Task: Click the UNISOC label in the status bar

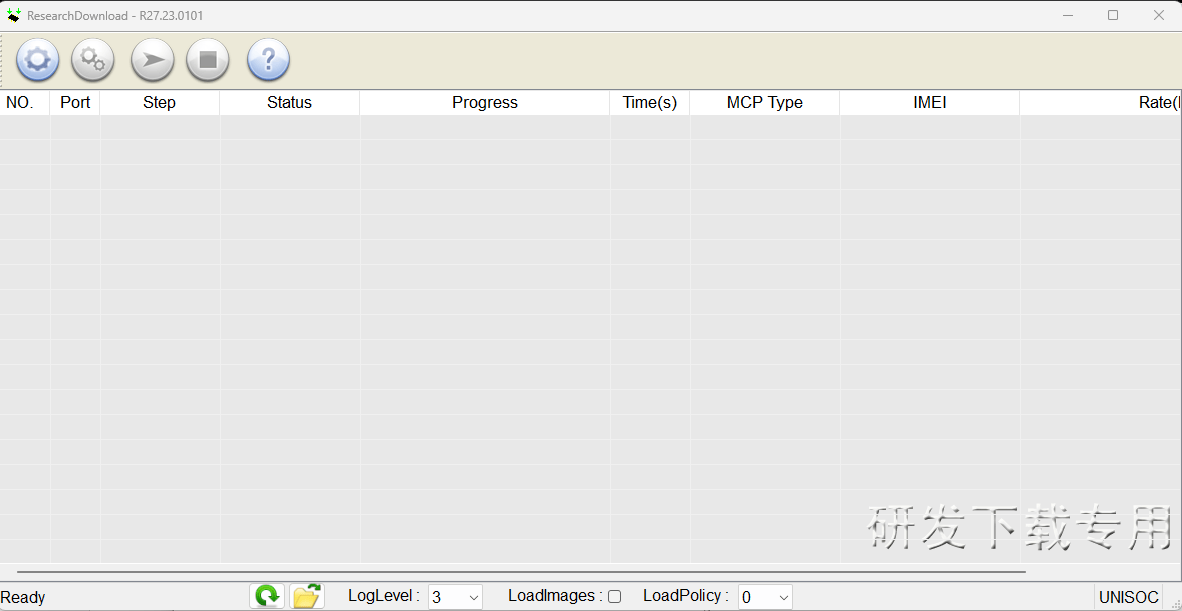Action: pyautogui.click(x=1128, y=596)
